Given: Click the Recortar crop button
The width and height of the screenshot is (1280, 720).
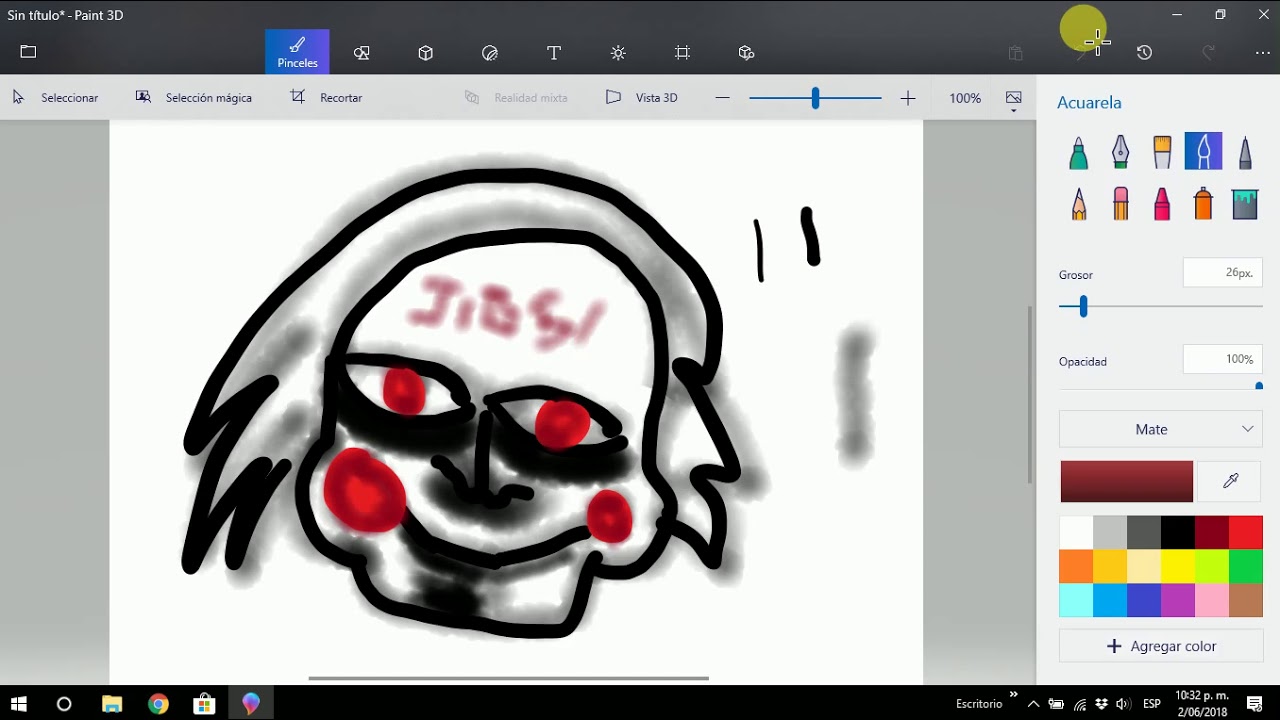Looking at the screenshot, I should (x=326, y=98).
